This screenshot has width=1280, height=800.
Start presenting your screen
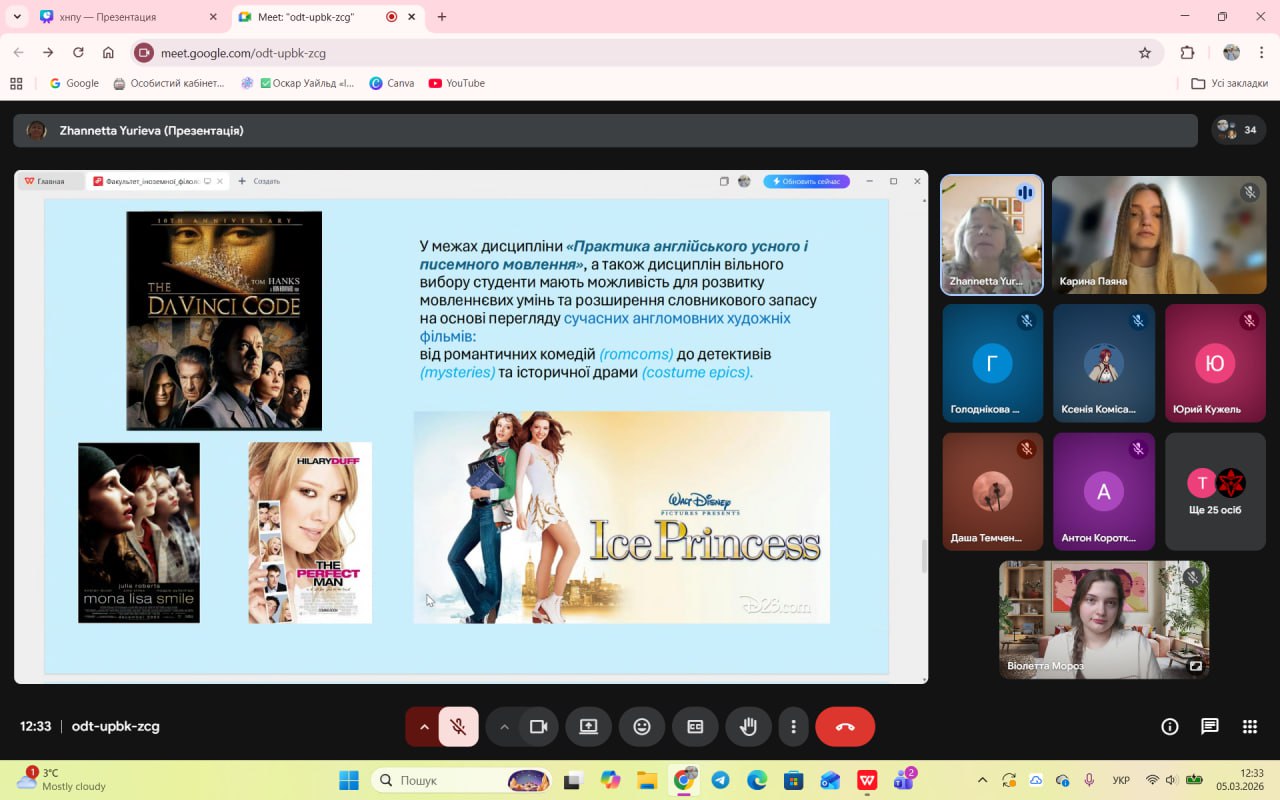click(588, 727)
